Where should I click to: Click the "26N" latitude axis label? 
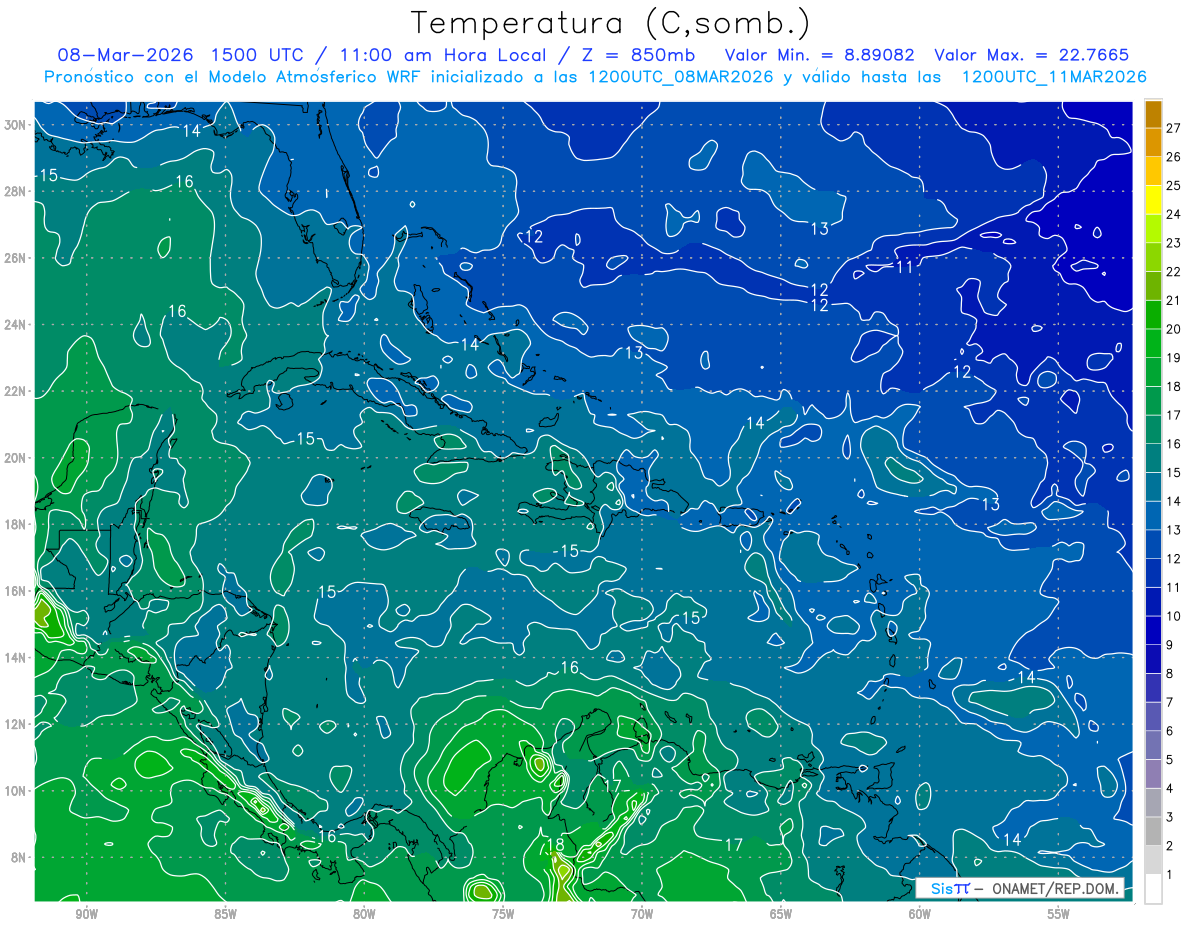point(15,257)
